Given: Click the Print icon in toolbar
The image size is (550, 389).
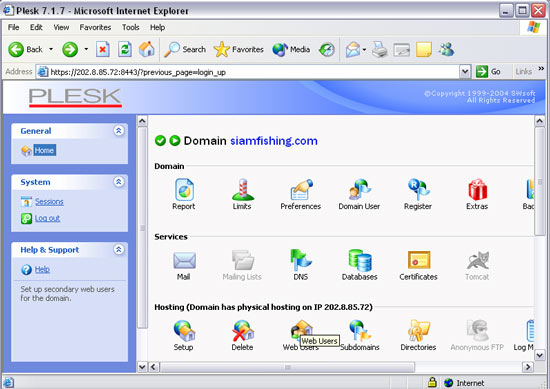Looking at the screenshot, I should pos(380,49).
